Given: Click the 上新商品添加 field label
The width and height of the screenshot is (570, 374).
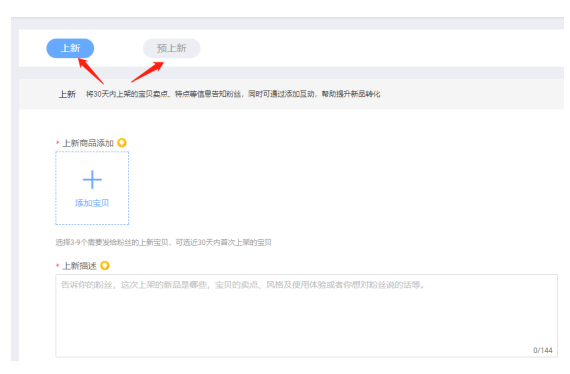Looking at the screenshot, I should click(88, 143).
